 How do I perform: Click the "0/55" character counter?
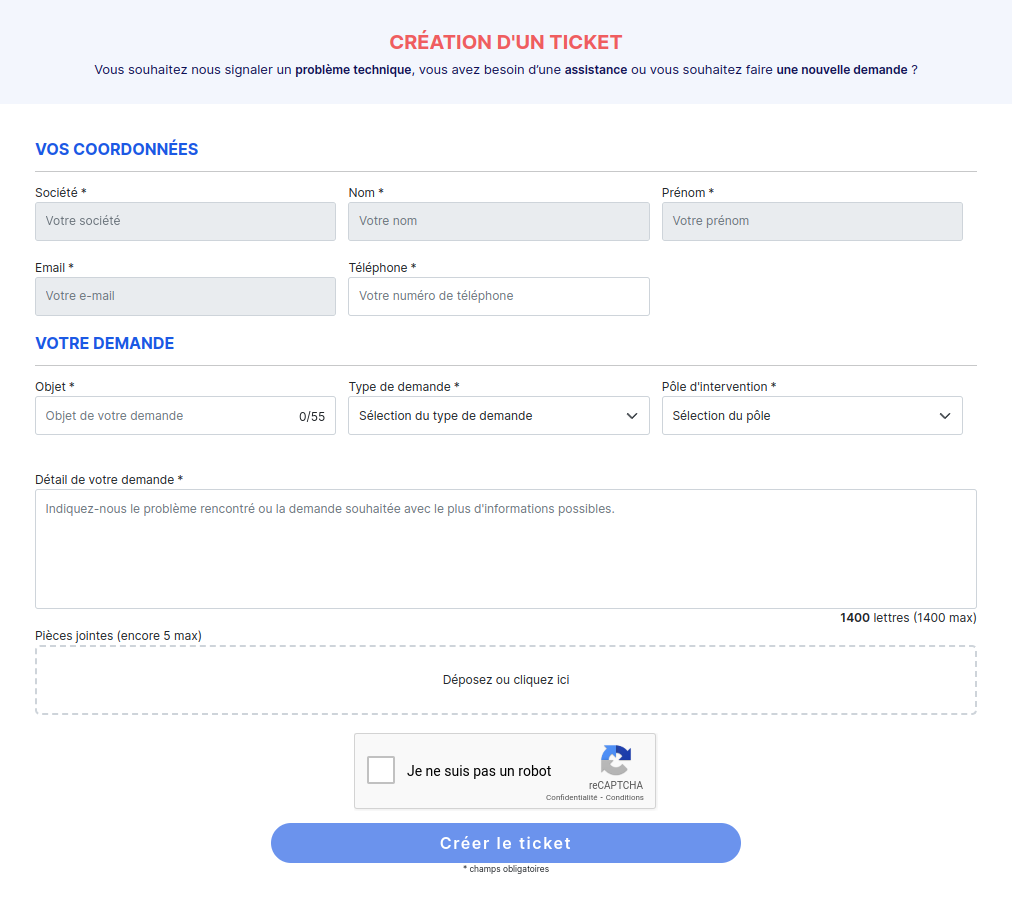click(x=312, y=417)
